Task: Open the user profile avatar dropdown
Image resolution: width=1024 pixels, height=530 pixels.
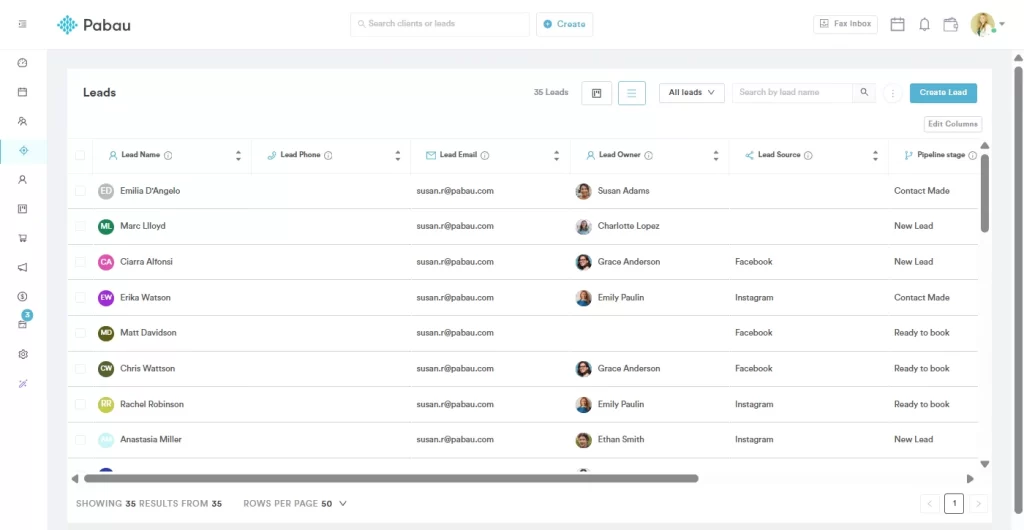Action: (x=984, y=24)
